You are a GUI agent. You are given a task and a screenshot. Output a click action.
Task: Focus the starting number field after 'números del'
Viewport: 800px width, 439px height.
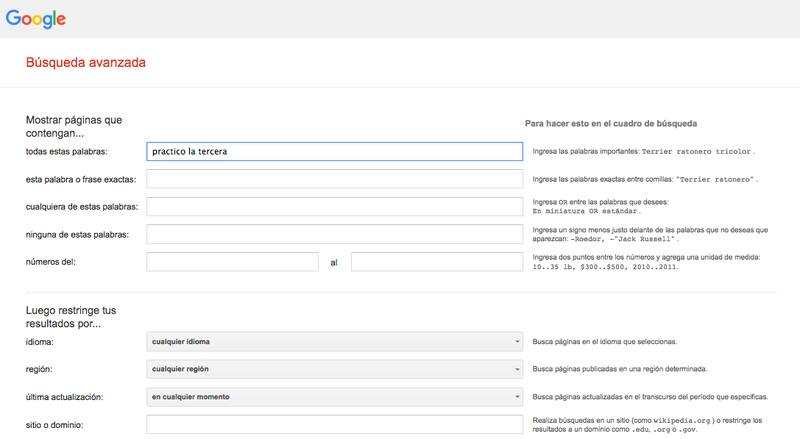coord(232,262)
